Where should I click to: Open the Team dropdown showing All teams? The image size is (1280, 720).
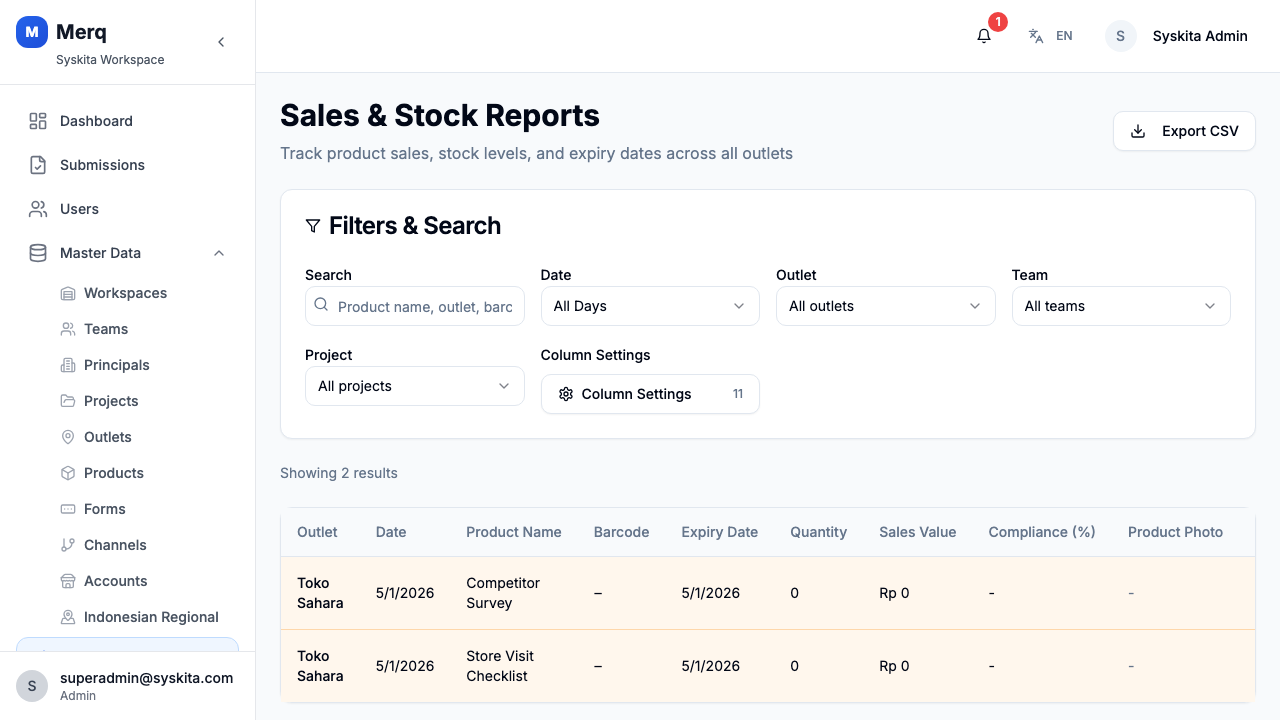(1121, 306)
